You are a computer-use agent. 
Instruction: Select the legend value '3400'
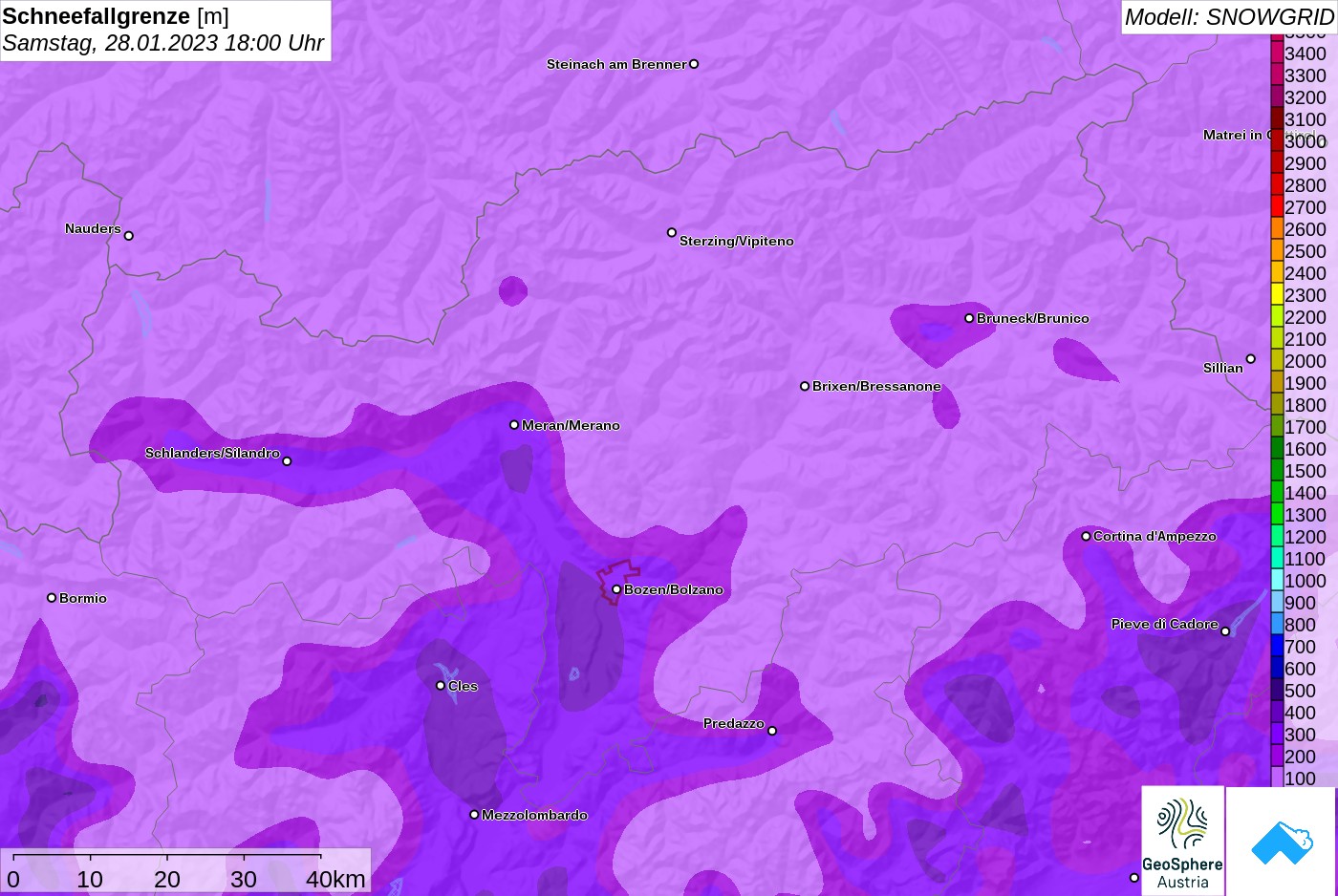[x=1306, y=53]
